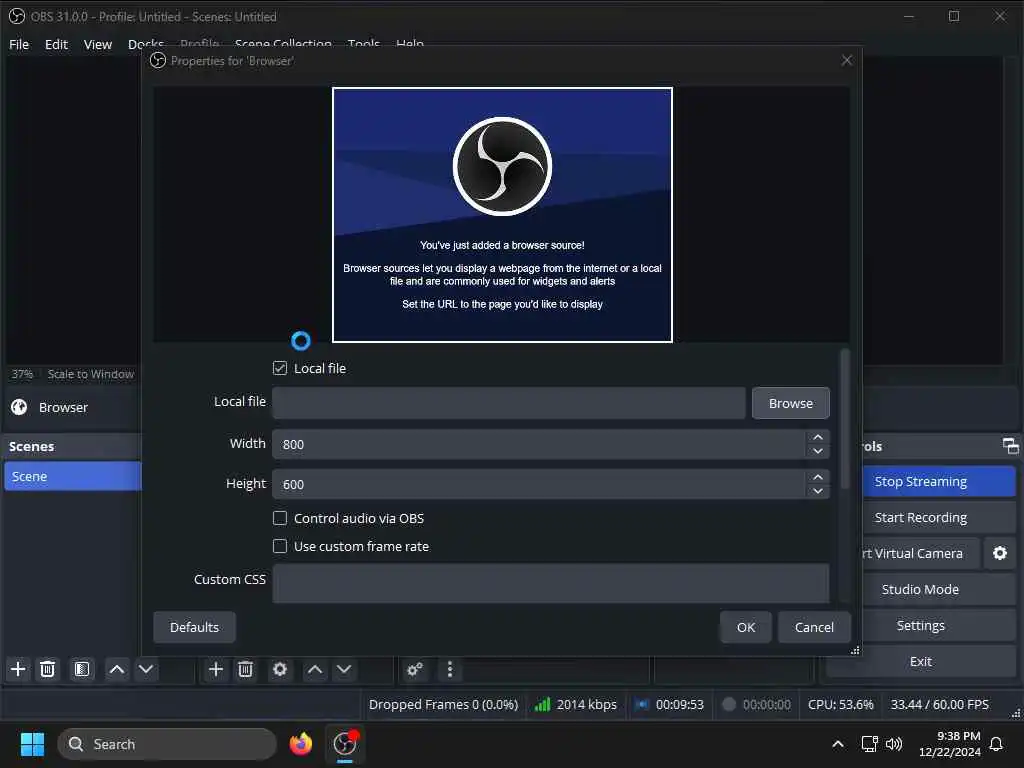Open the taskbar clock and date

tap(950, 744)
